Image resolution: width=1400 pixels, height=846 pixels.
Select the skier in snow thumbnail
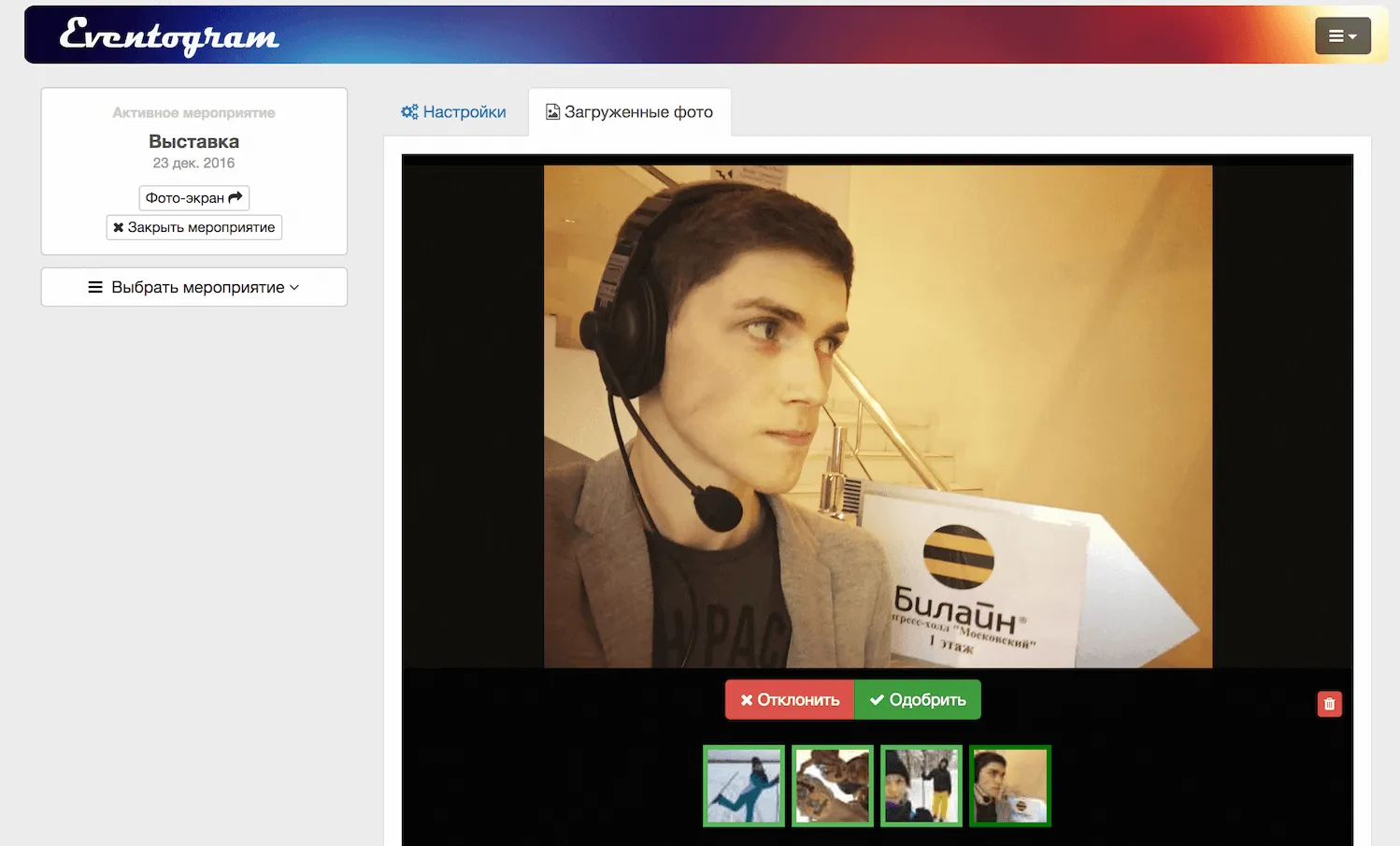[x=744, y=786]
